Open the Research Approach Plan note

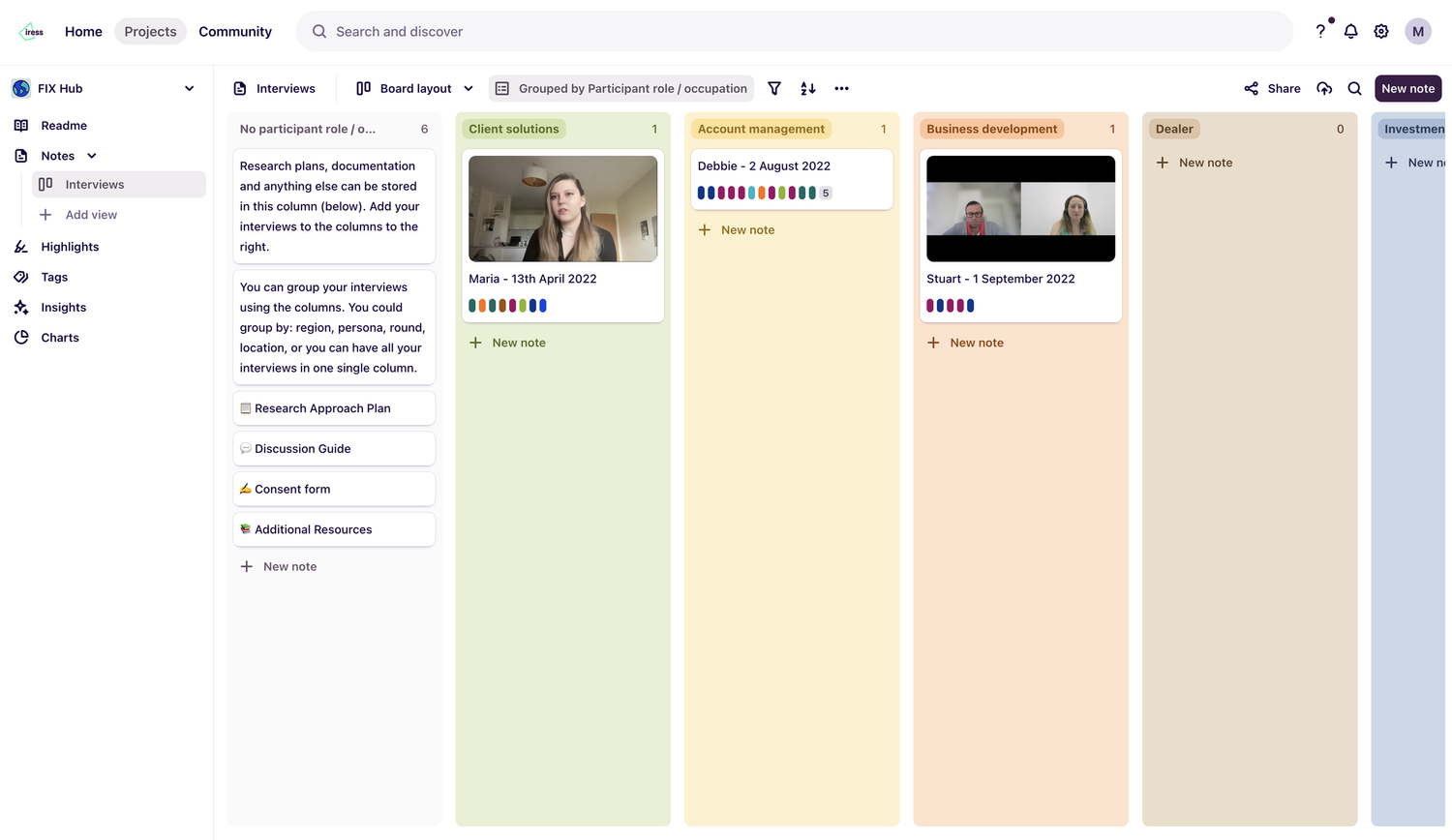(334, 408)
